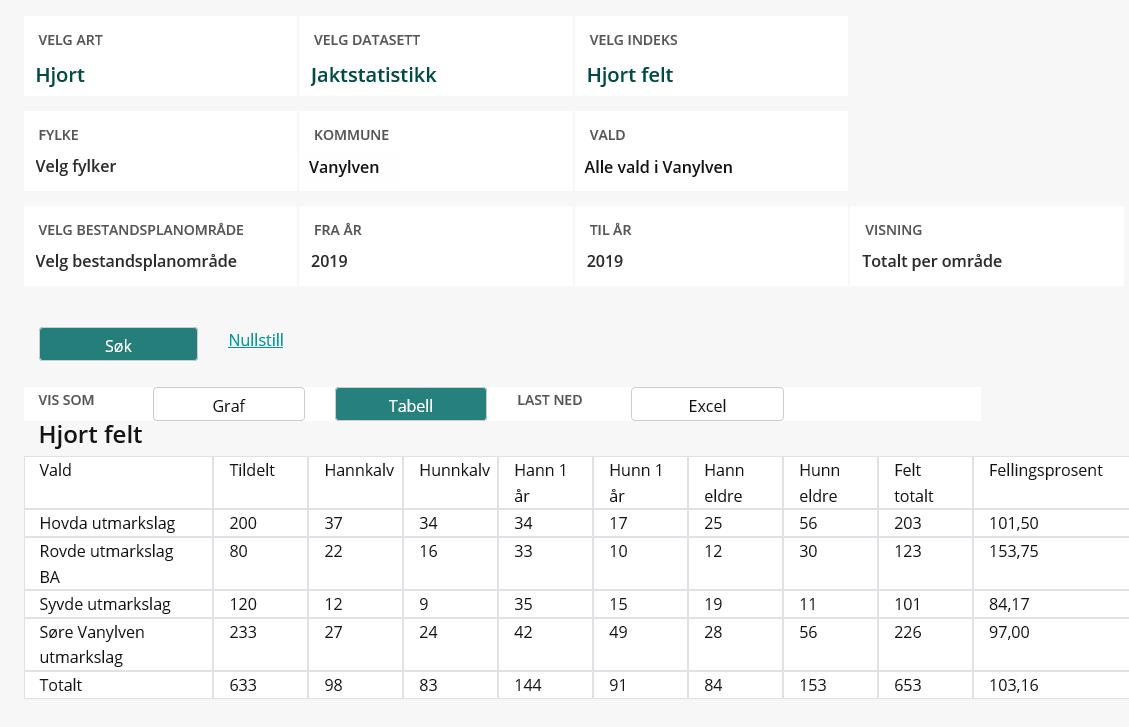Image resolution: width=1129 pixels, height=727 pixels.
Task: Select the Syvde utmarkslag row name
Action: tap(105, 604)
